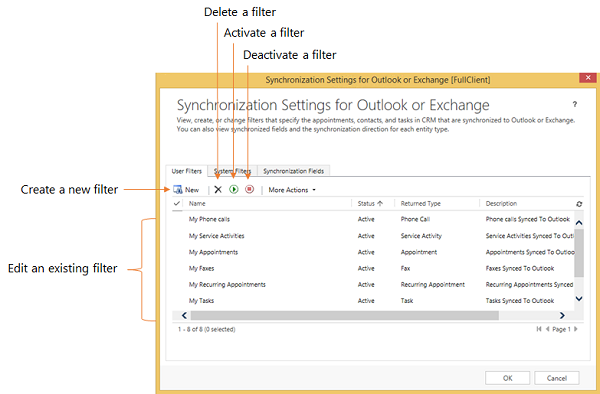Screen dimensions: 600x394
Task: Click horizontal scroll right arrow
Action: [x=562, y=315]
